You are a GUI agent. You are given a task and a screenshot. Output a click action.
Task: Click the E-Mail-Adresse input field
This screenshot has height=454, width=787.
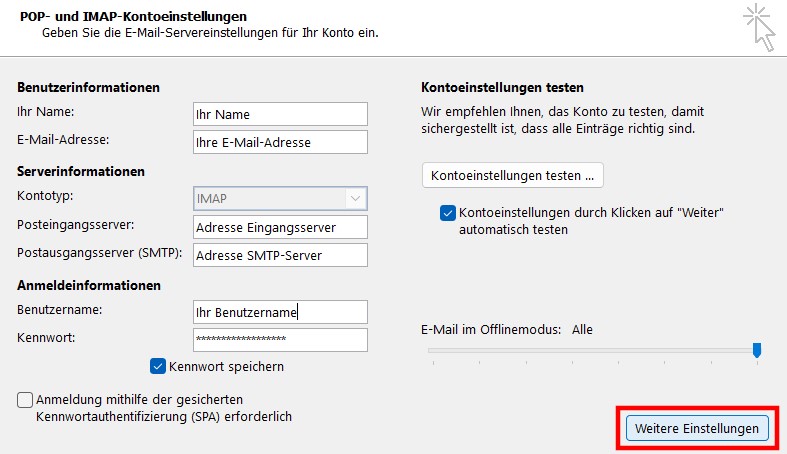[280, 142]
